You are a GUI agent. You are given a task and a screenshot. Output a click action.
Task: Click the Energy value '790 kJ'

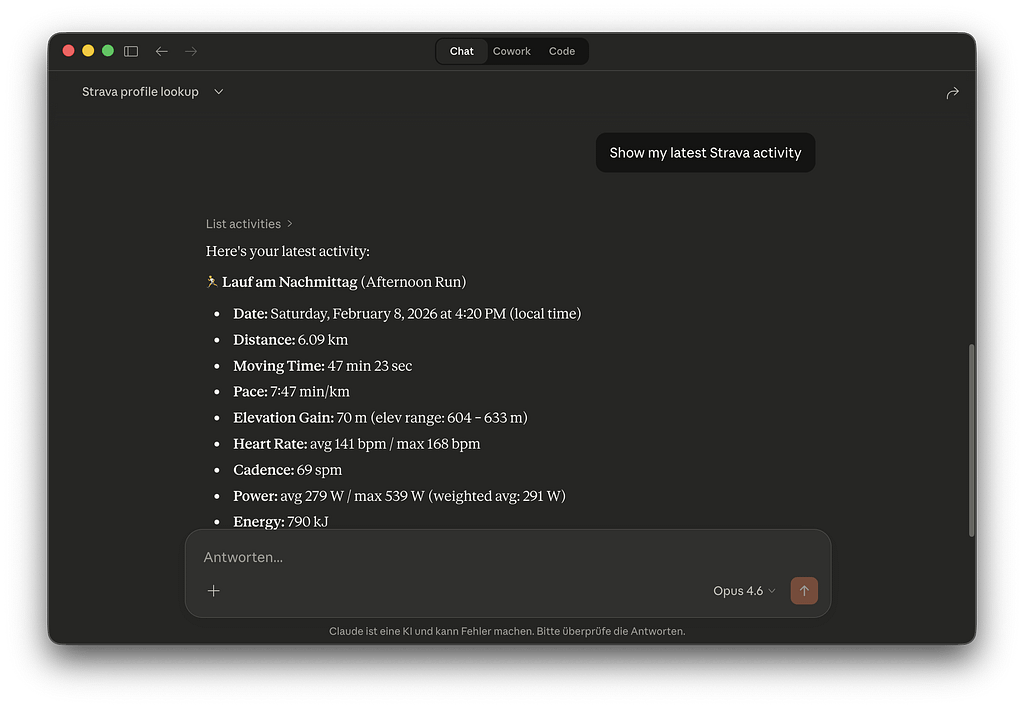(308, 522)
